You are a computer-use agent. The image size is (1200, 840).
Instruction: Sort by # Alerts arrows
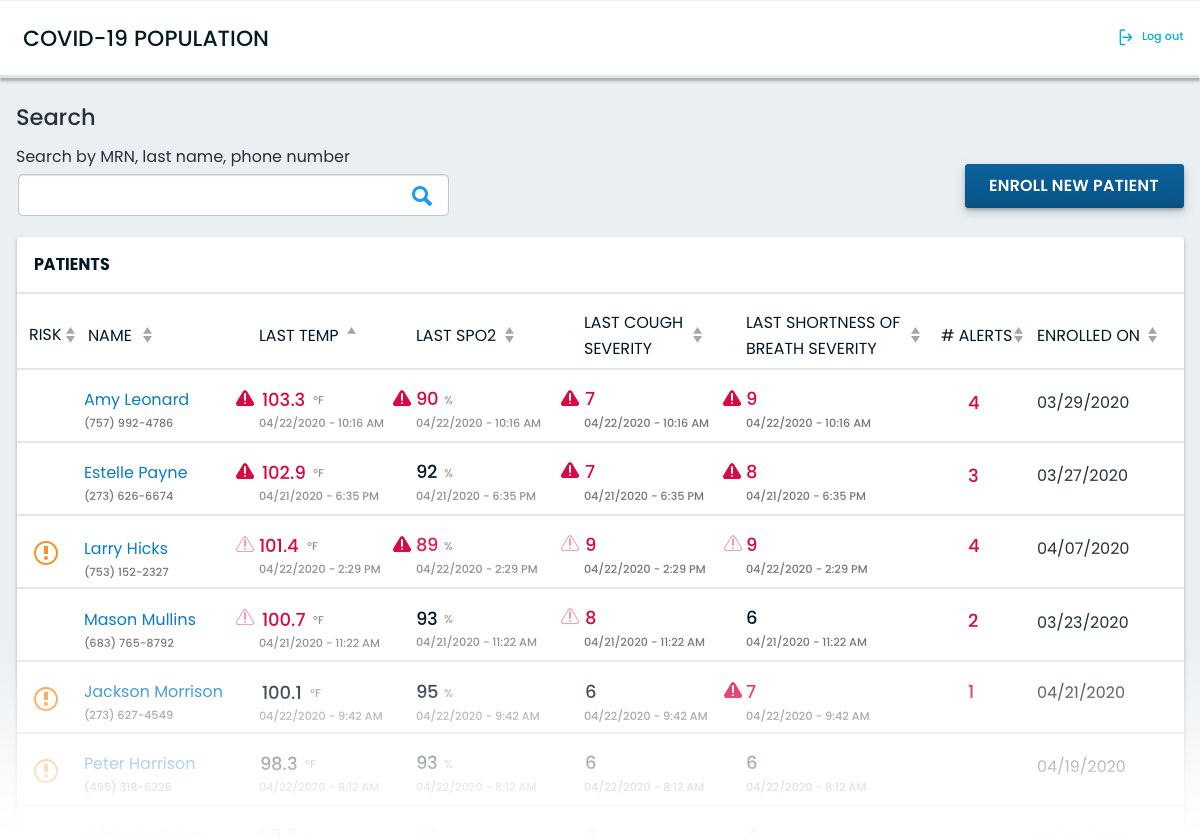1018,336
